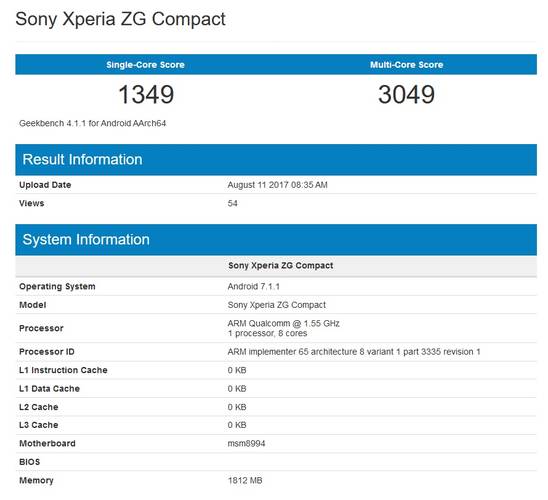Click the Sony Xperia ZG Compact table column heading
Image resolution: width=548 pixels, height=500 pixels.
pos(281,266)
